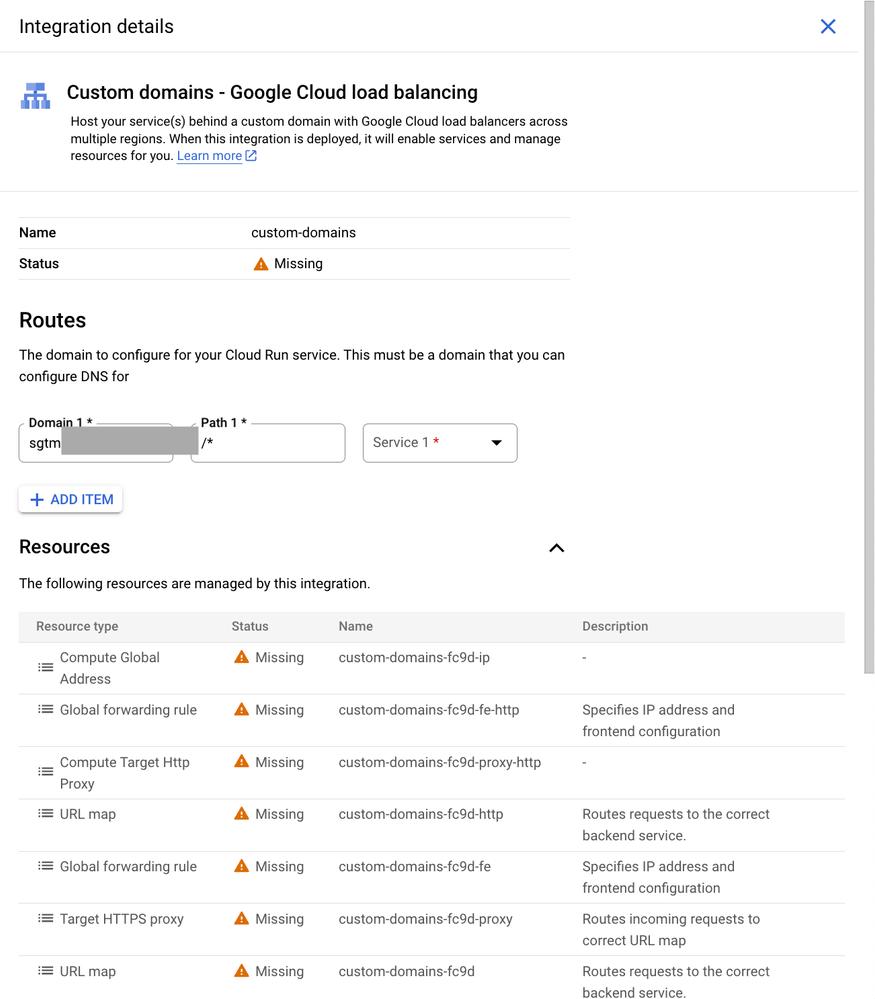Select the custom-domains-fc9d-http name
This screenshot has height=999, width=875.
coord(421,814)
